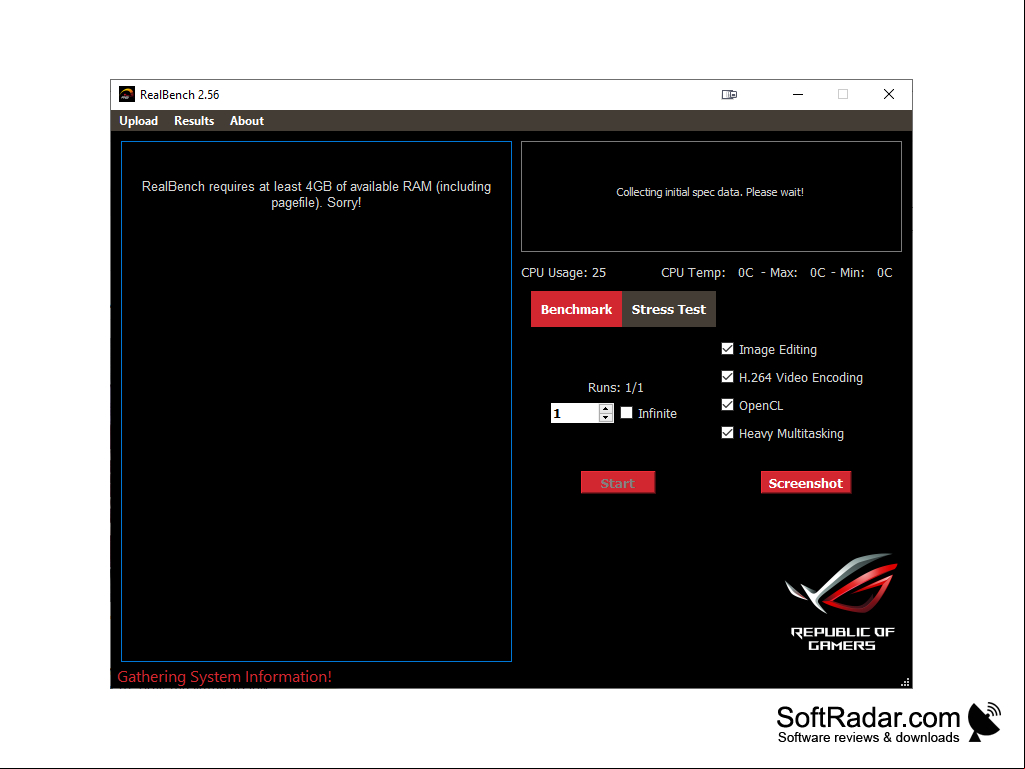
Task: Uncheck the Image Editing checkbox
Action: click(727, 349)
